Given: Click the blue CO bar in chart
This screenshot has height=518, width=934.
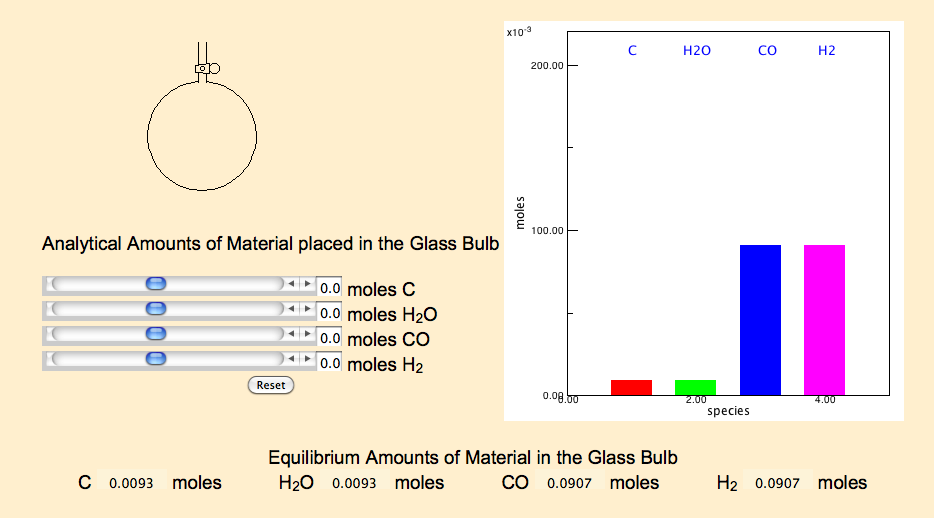Looking at the screenshot, I should tap(760, 320).
